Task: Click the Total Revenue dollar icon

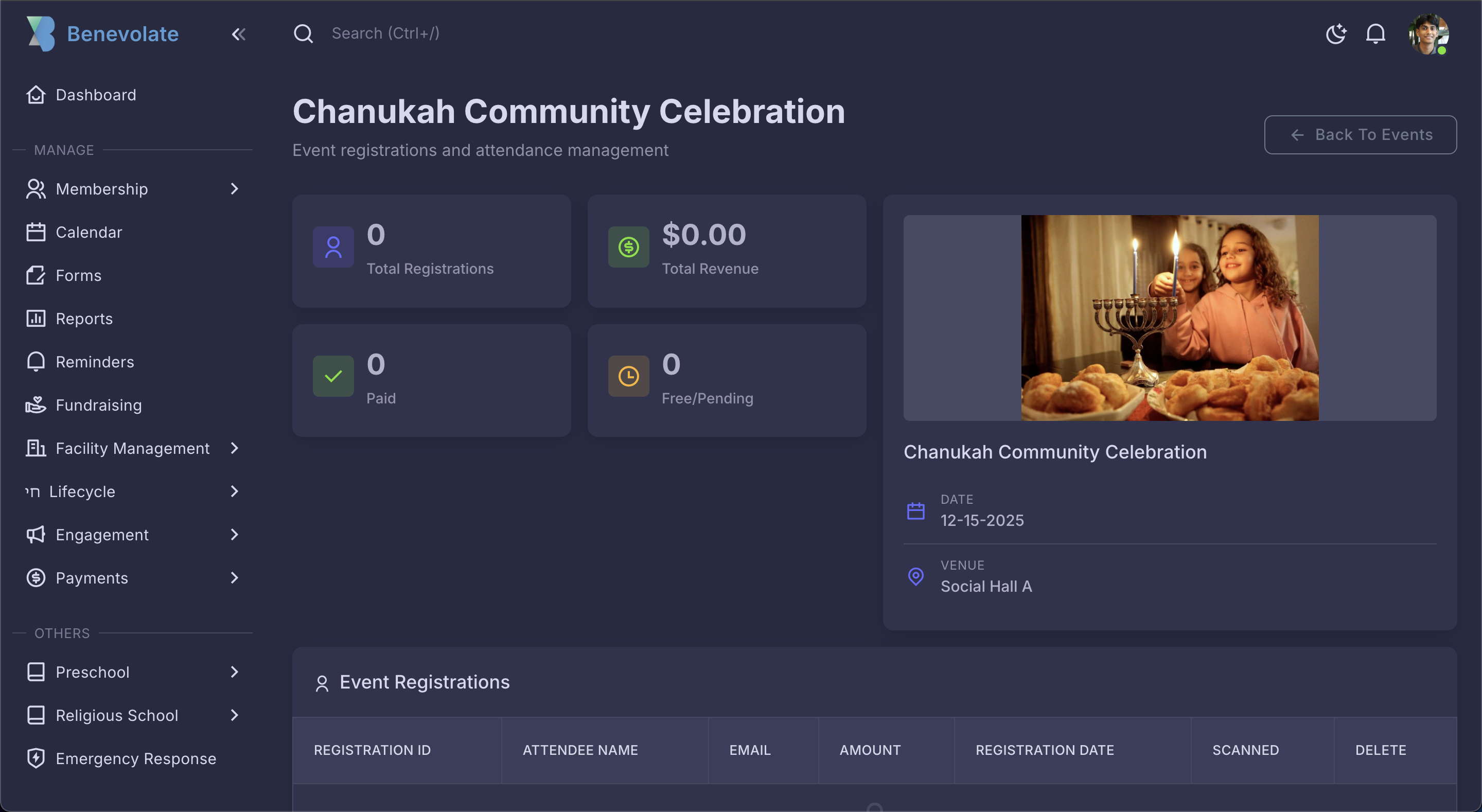Action: point(628,247)
